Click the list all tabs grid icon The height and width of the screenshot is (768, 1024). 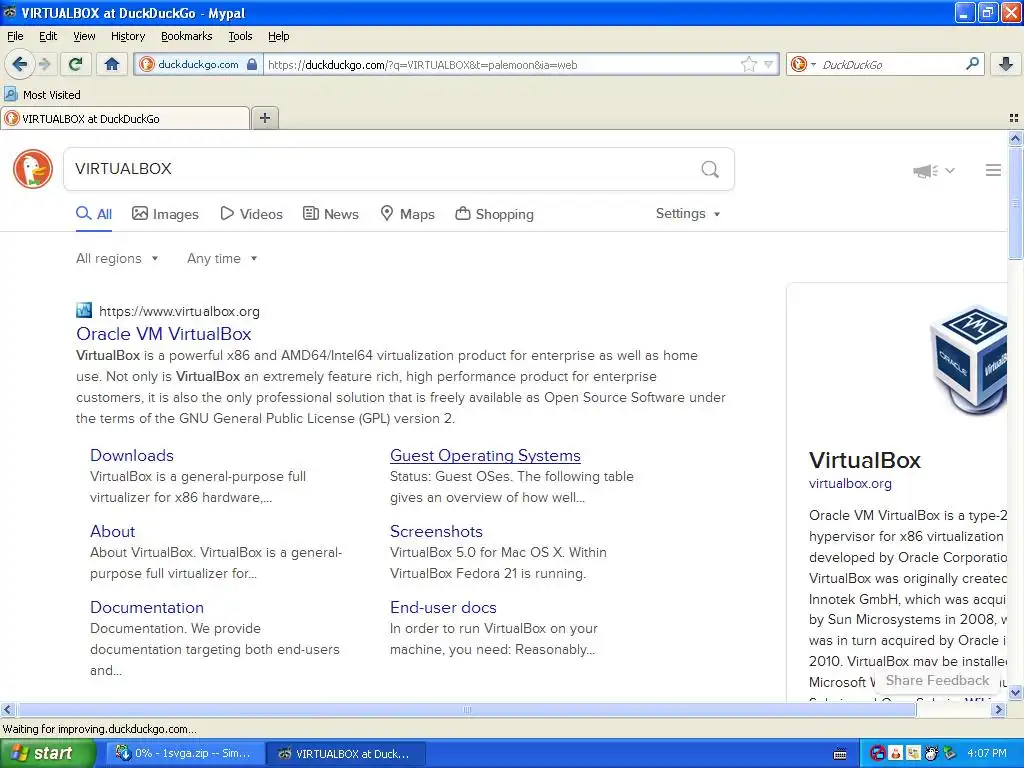pos(1014,118)
